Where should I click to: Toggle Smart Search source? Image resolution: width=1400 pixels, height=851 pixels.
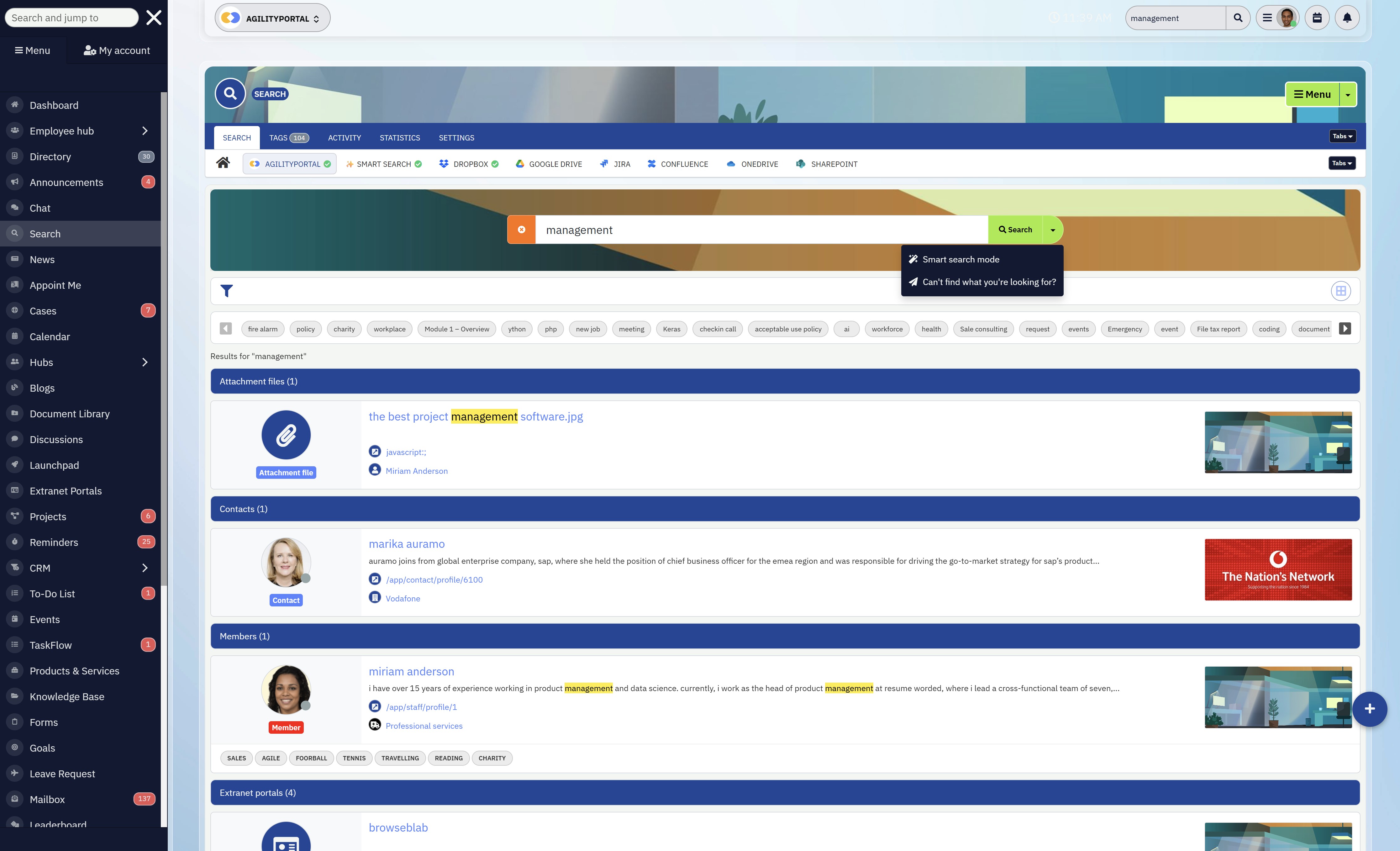tap(384, 164)
